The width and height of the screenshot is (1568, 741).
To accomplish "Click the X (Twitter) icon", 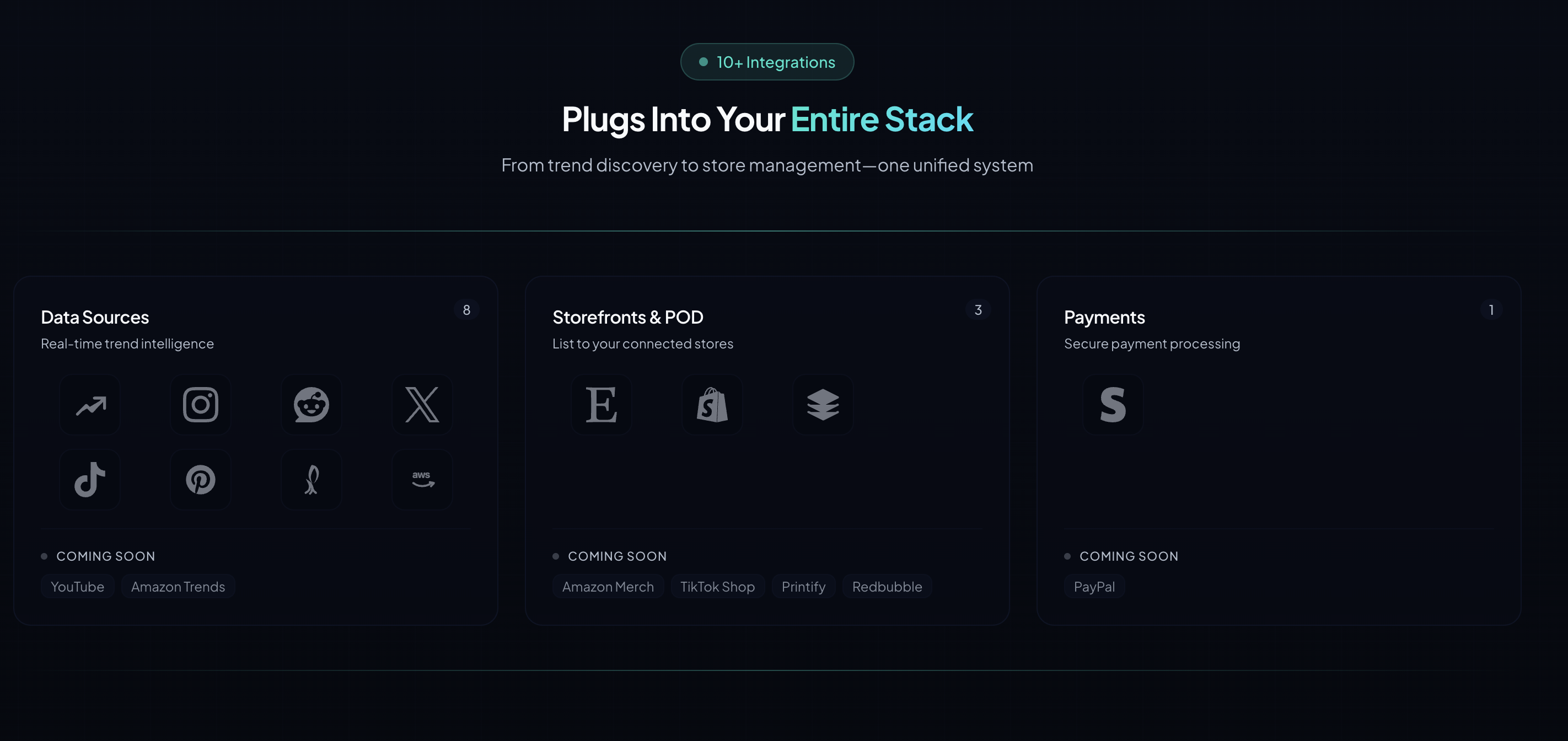I will coord(422,405).
